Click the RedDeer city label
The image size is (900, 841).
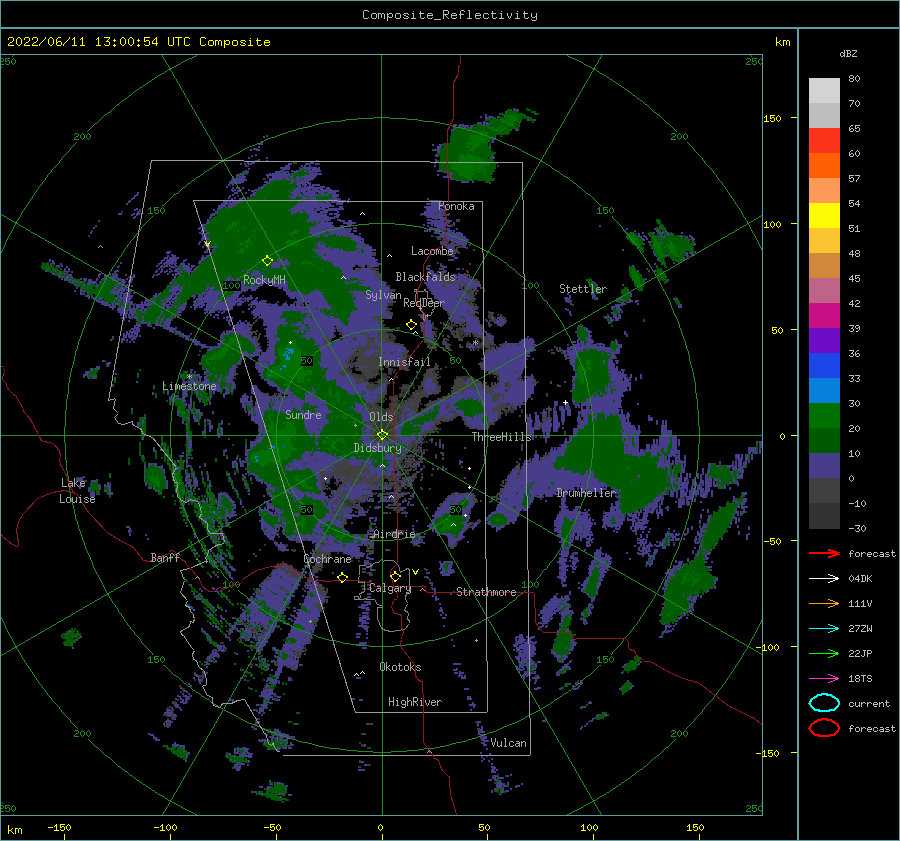tap(424, 303)
